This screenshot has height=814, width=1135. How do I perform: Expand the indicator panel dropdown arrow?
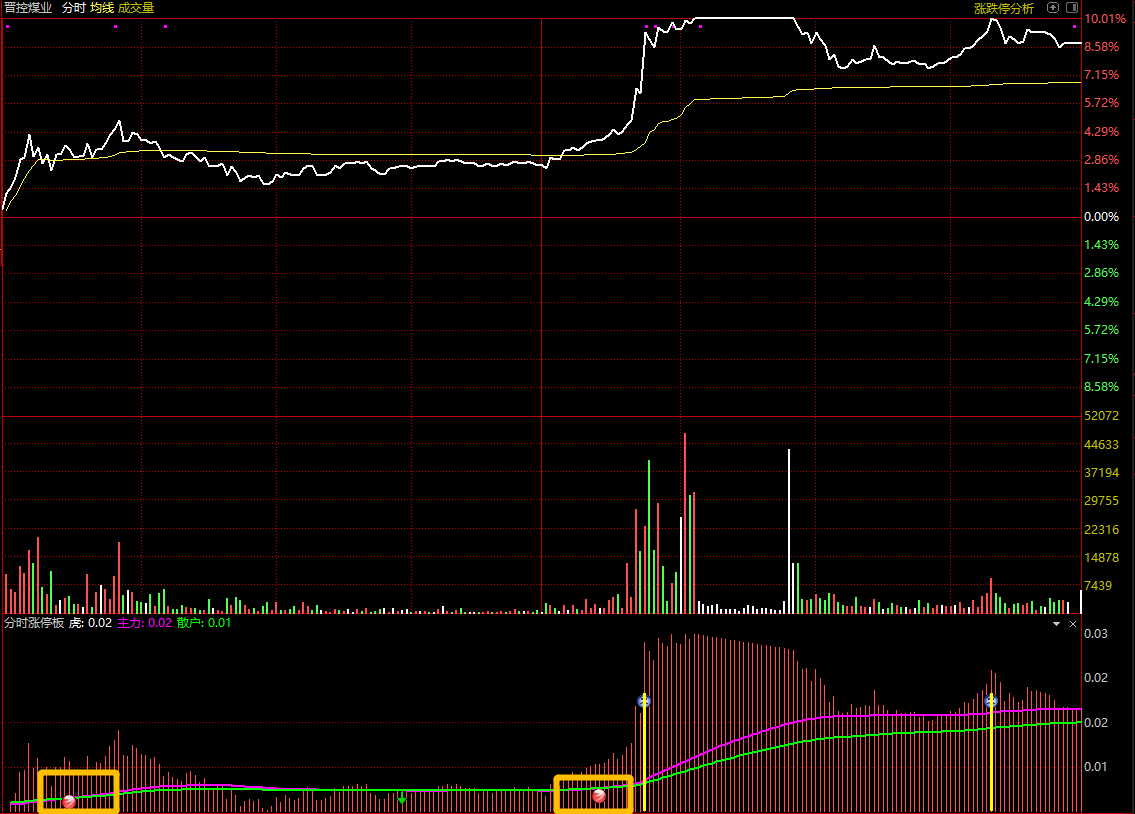(1056, 624)
